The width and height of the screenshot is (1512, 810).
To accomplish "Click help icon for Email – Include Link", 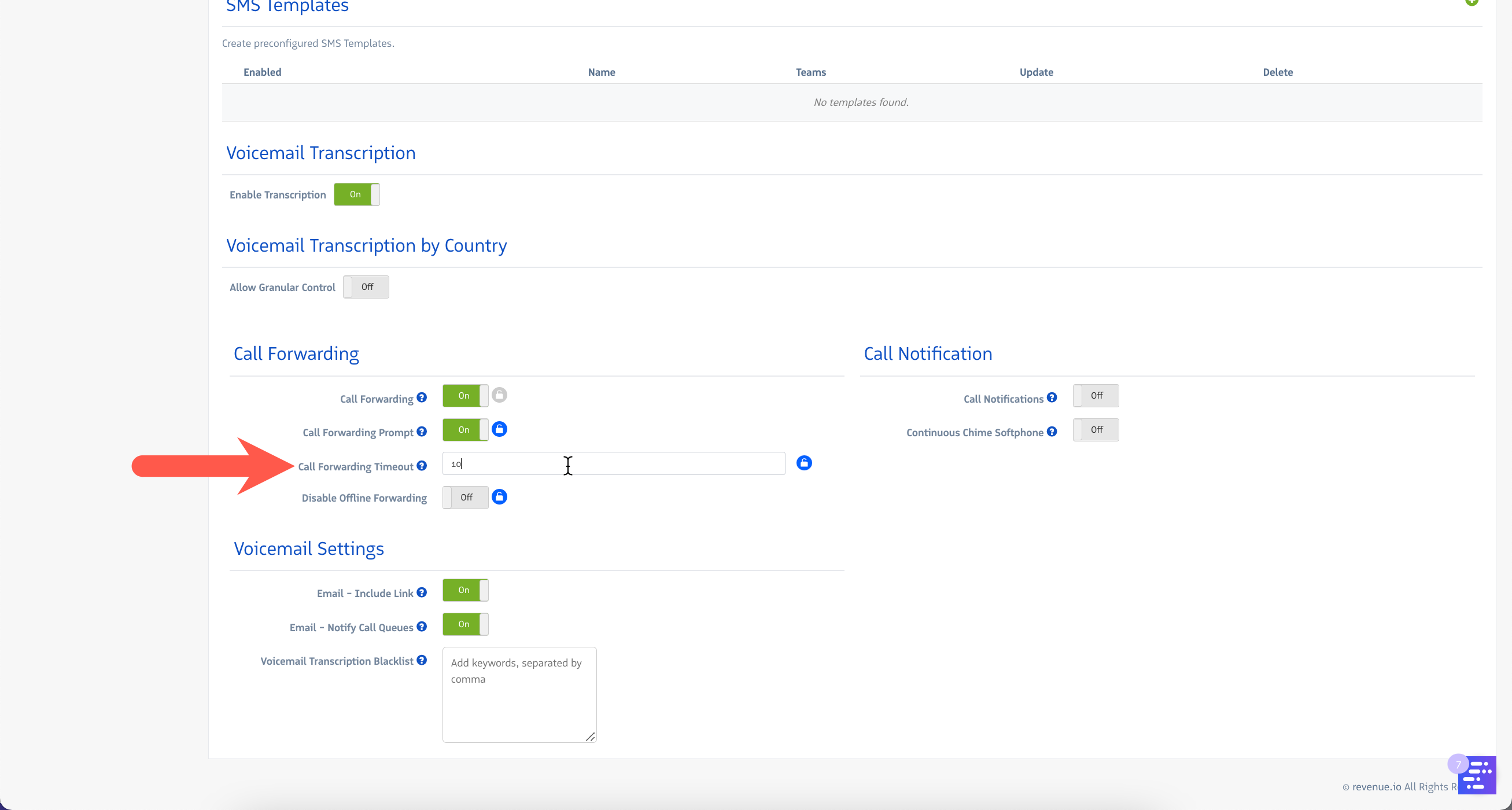I will tap(422, 593).
